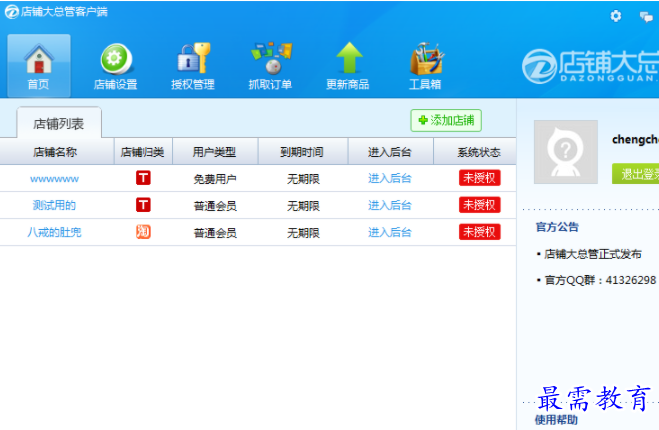Open 店铺设置 store settings
Image resolution: width=659 pixels, height=430 pixels.
116,66
